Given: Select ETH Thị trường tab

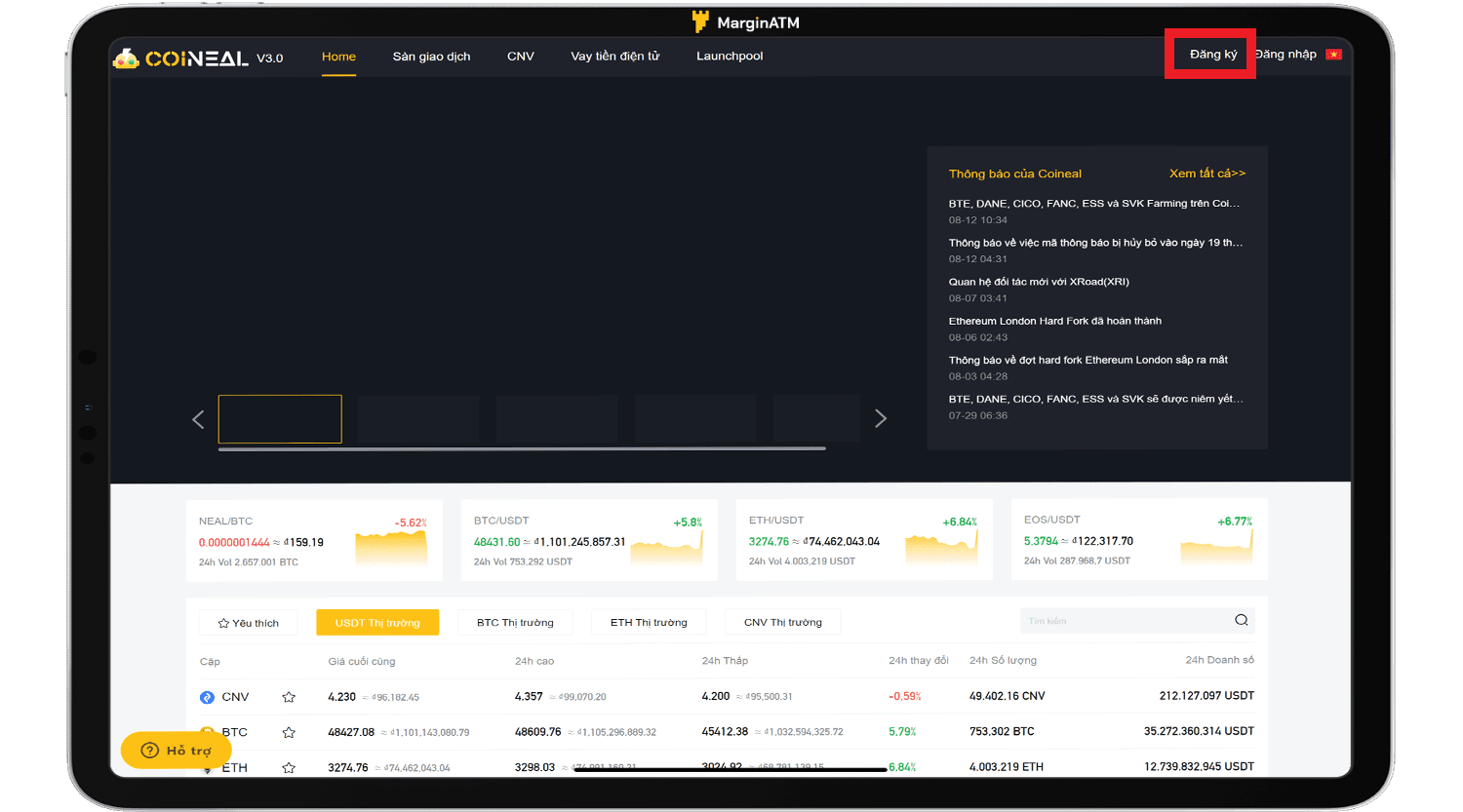Looking at the screenshot, I should 649,623.
